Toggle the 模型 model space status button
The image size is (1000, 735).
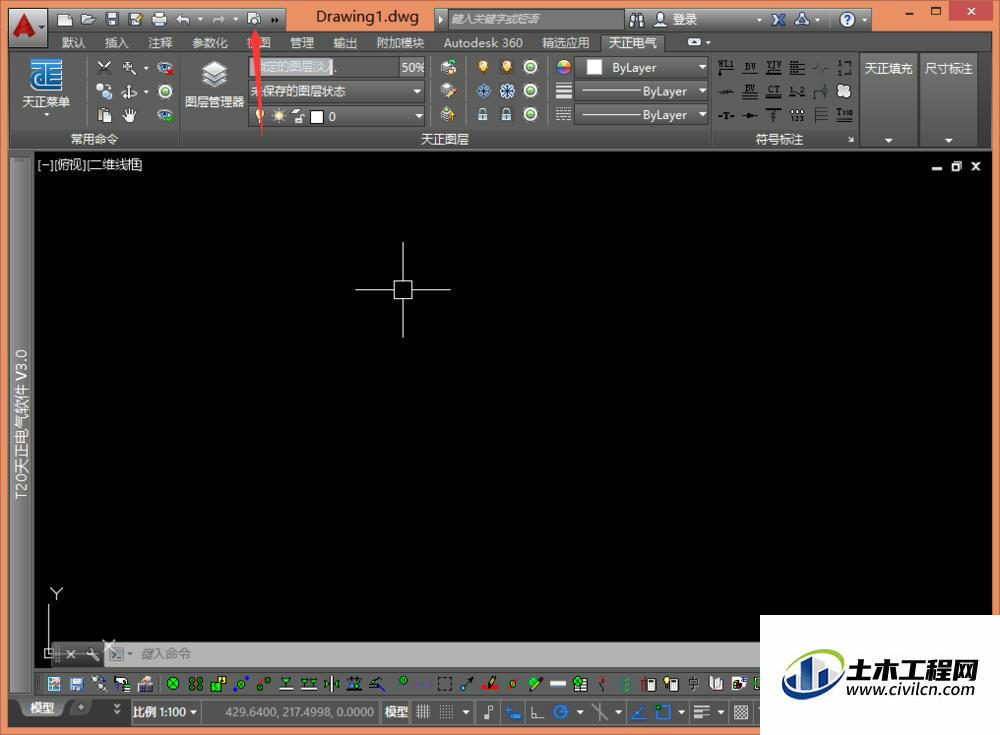point(396,711)
